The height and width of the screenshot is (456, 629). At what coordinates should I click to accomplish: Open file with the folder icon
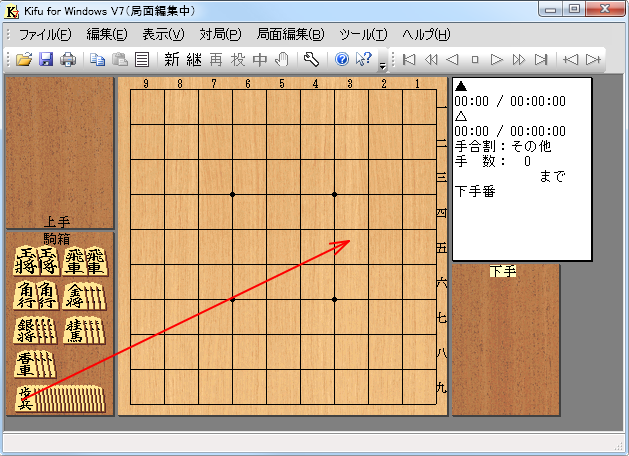[24, 59]
